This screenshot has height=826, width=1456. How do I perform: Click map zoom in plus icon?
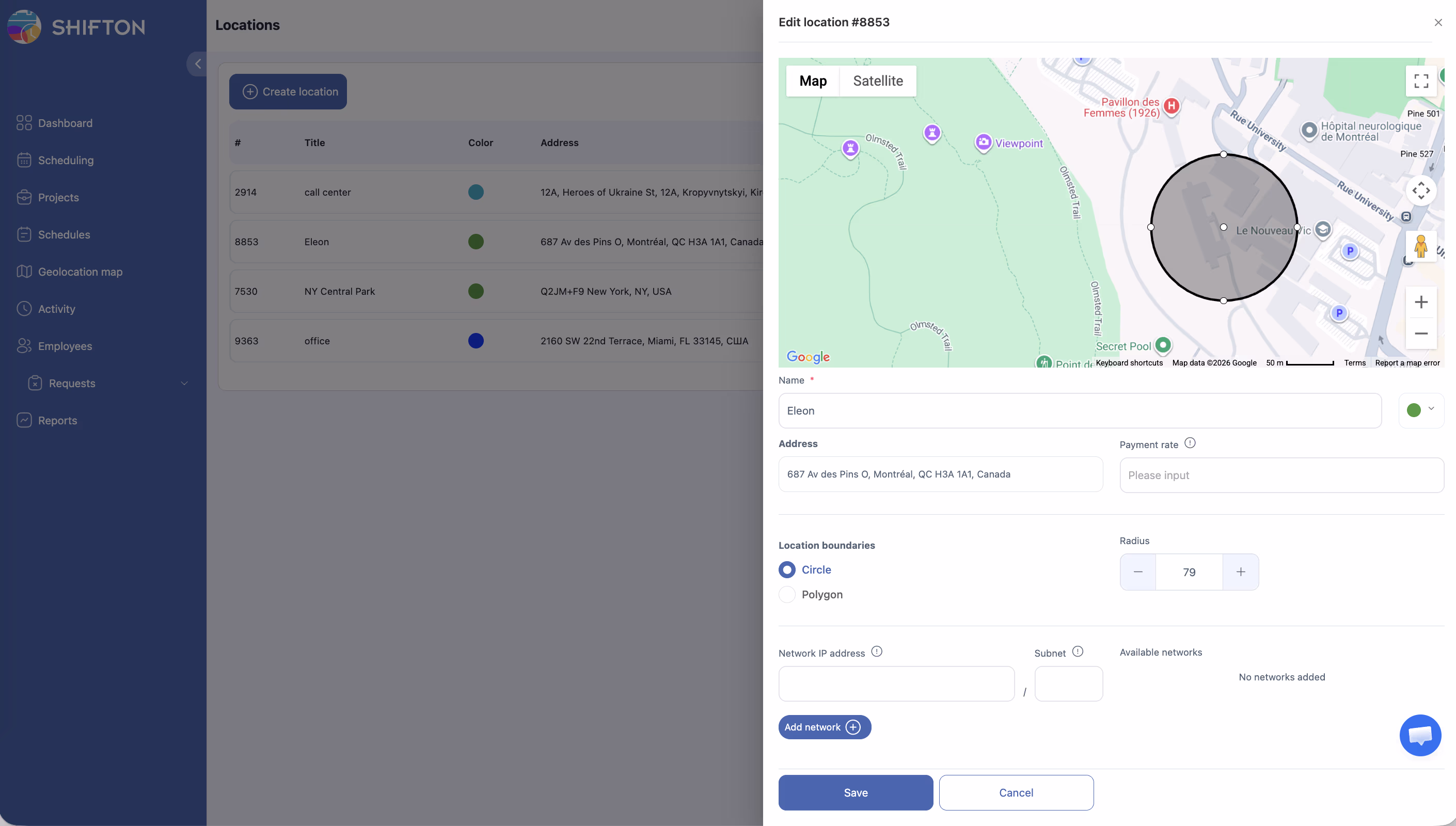pyautogui.click(x=1420, y=302)
